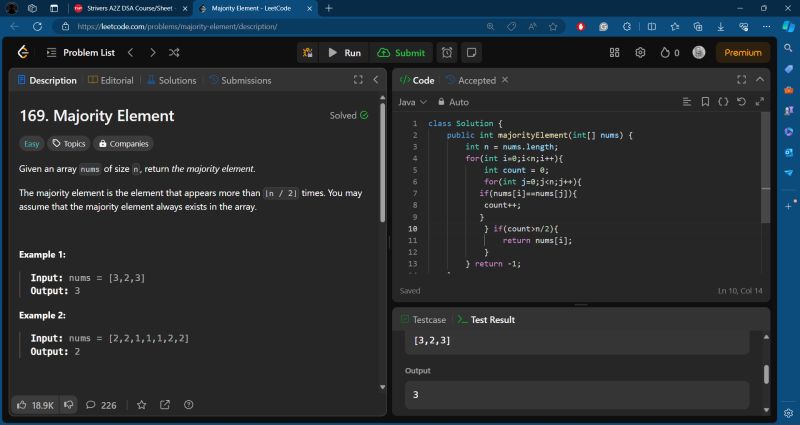Open the layout grid icon
The width and height of the screenshot is (800, 425).
(616, 52)
